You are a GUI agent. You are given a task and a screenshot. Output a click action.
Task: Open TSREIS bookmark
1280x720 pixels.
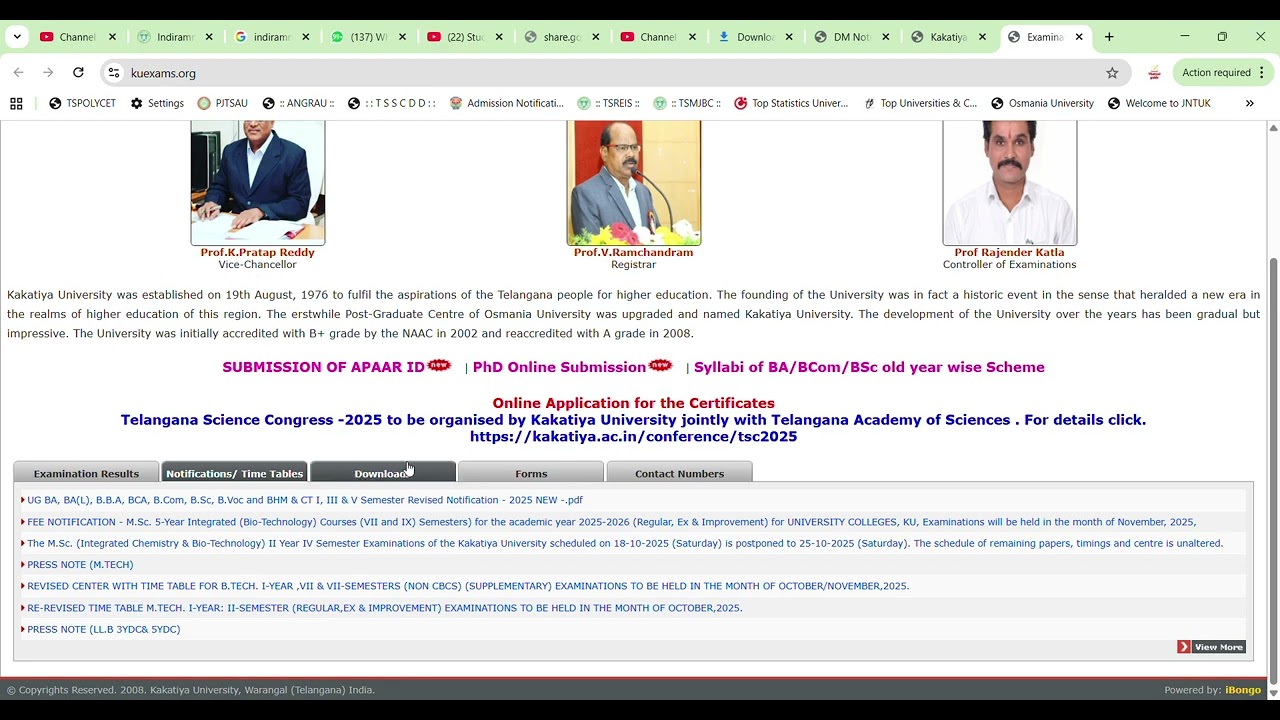(608, 103)
